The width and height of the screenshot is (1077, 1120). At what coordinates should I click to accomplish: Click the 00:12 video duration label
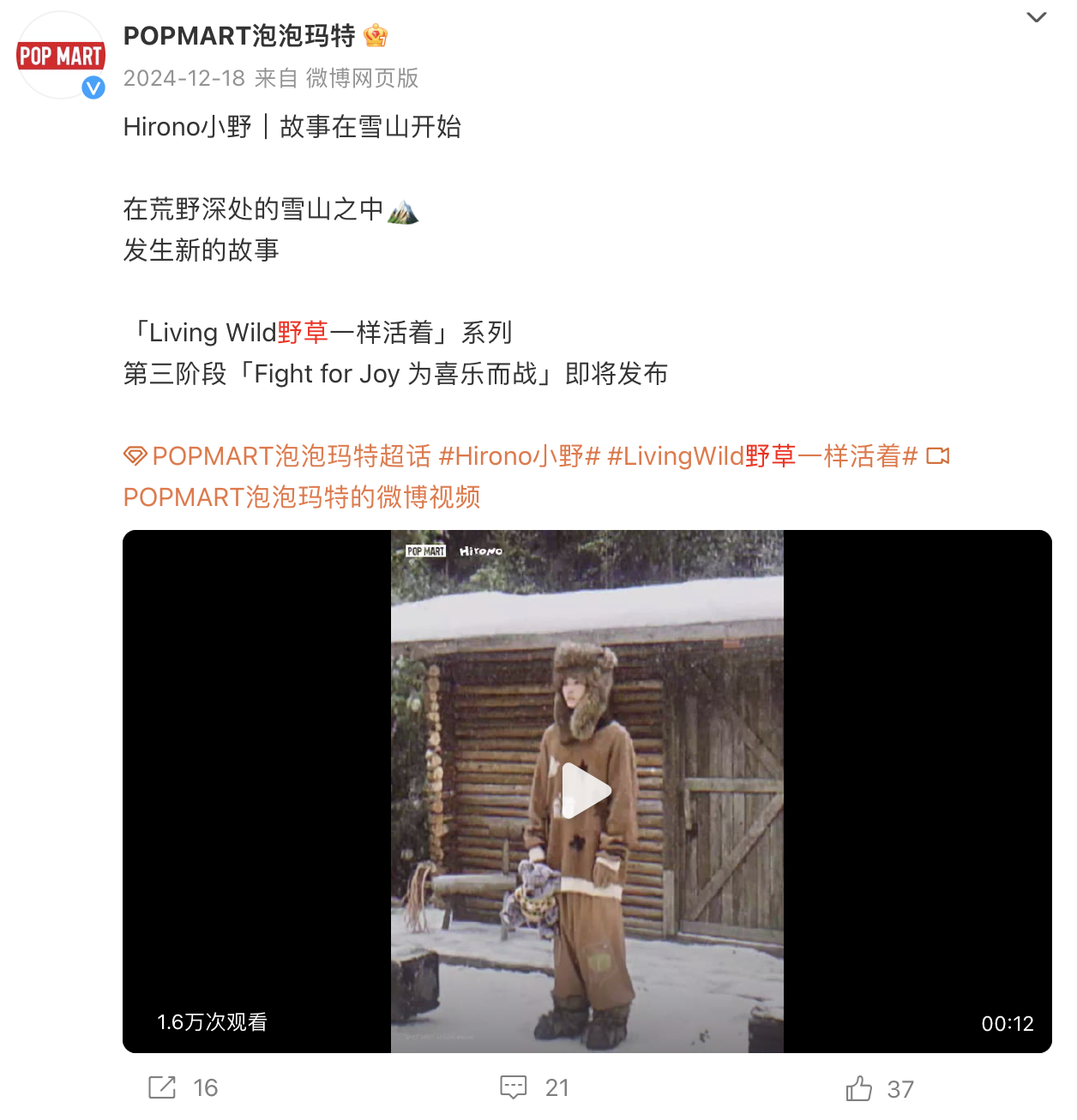click(x=1008, y=1024)
